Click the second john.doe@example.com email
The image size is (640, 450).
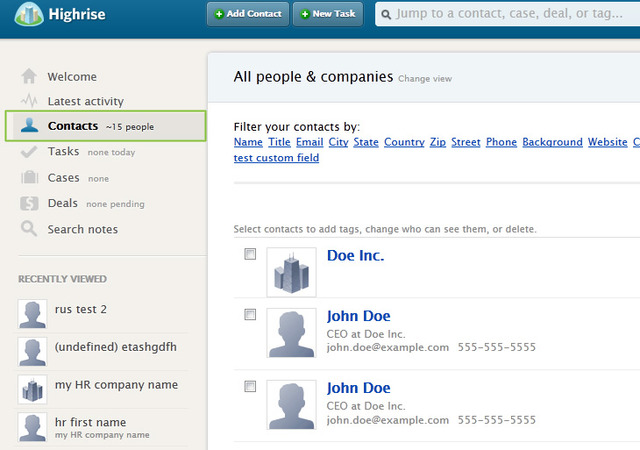[x=387, y=420]
